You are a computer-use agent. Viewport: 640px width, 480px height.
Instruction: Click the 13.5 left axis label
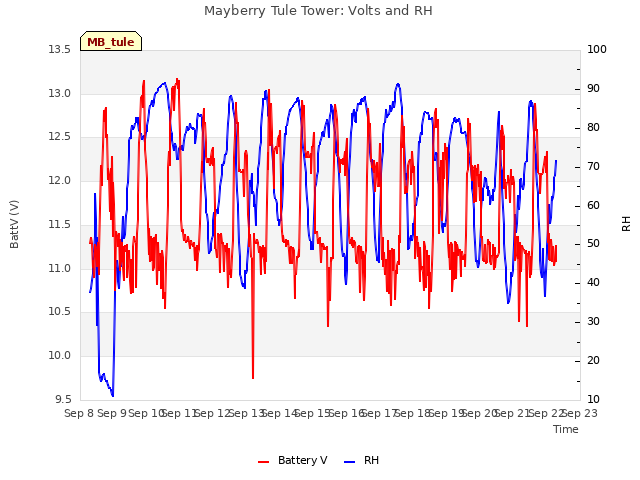click(60, 50)
